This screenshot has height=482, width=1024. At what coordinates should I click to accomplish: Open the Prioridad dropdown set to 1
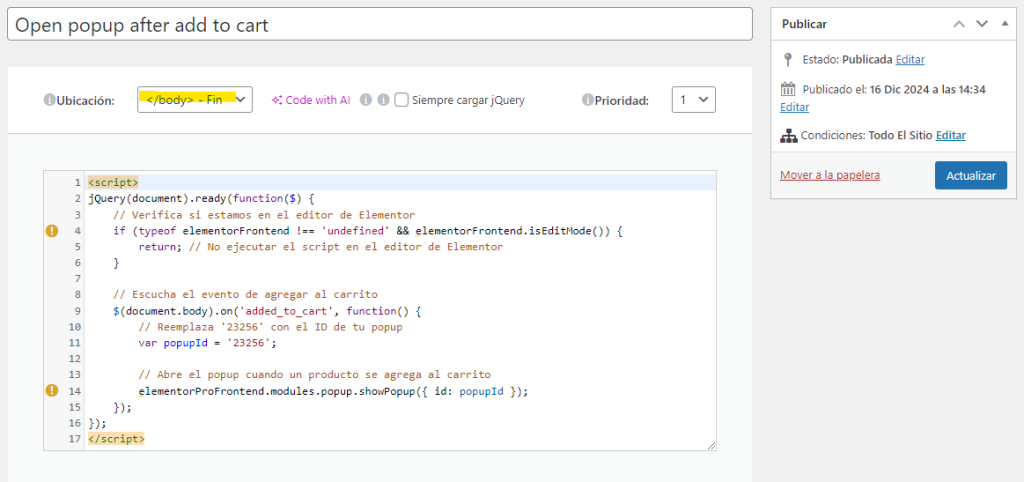pos(694,100)
